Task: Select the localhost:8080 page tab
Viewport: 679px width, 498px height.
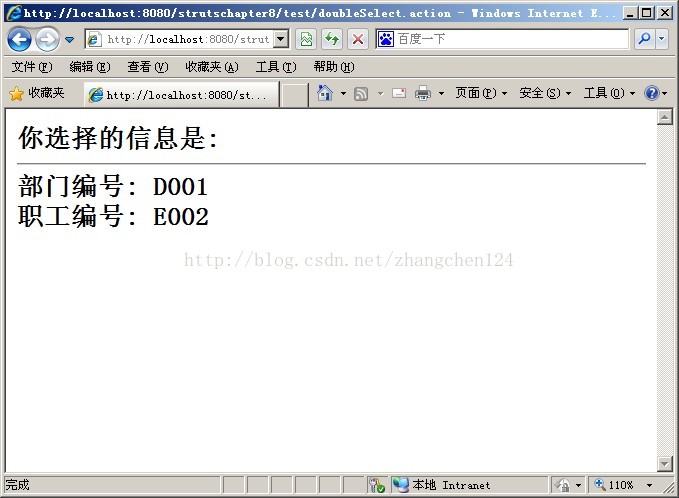Action: (181, 94)
